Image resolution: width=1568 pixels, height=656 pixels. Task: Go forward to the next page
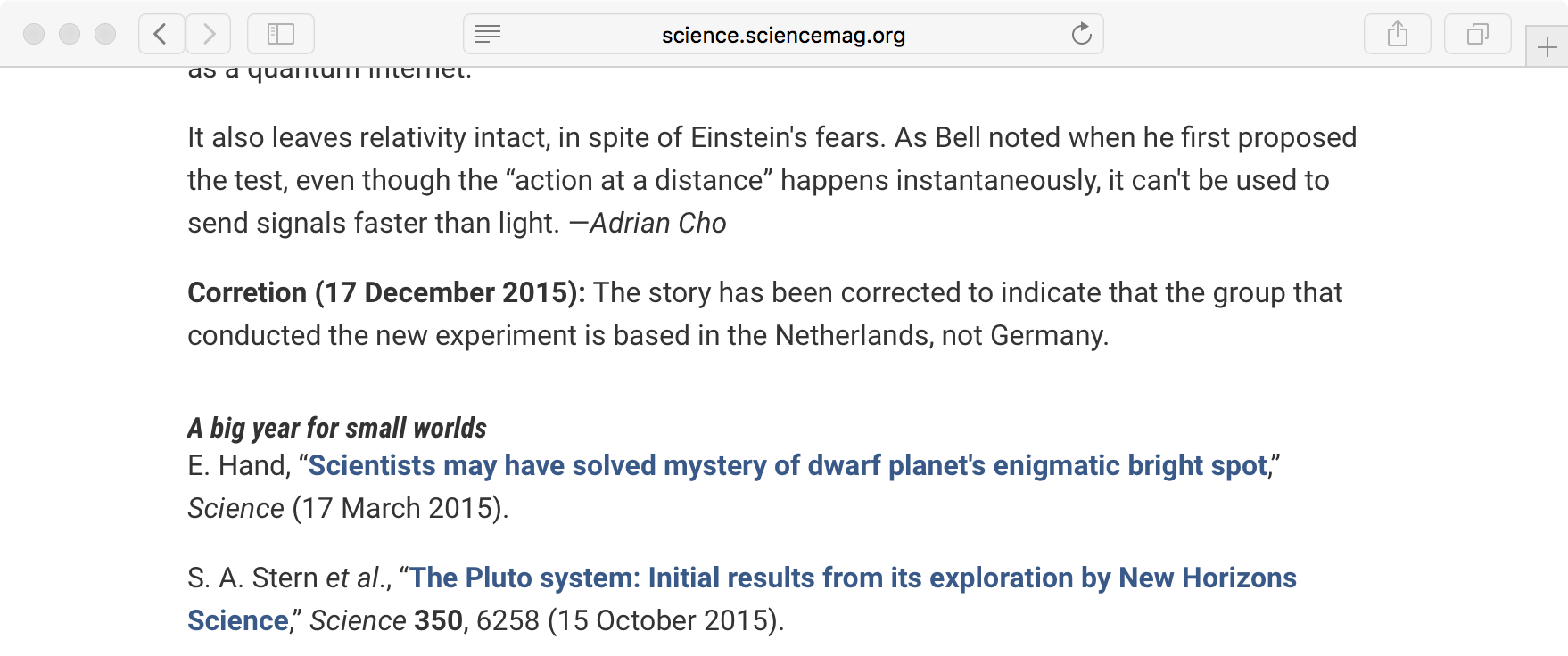pyautogui.click(x=209, y=34)
